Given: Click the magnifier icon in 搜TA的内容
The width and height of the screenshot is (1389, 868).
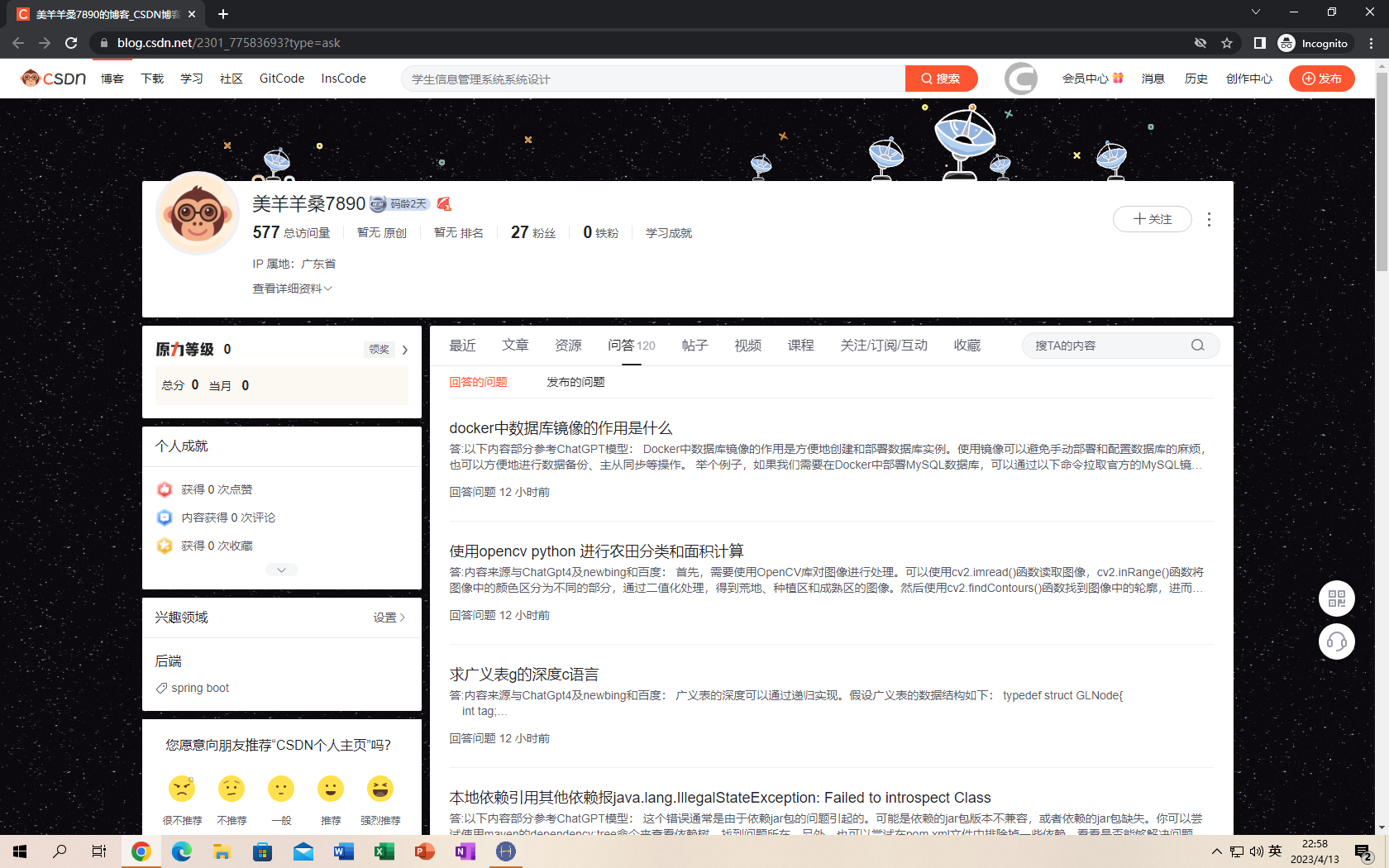Looking at the screenshot, I should [x=1197, y=346].
